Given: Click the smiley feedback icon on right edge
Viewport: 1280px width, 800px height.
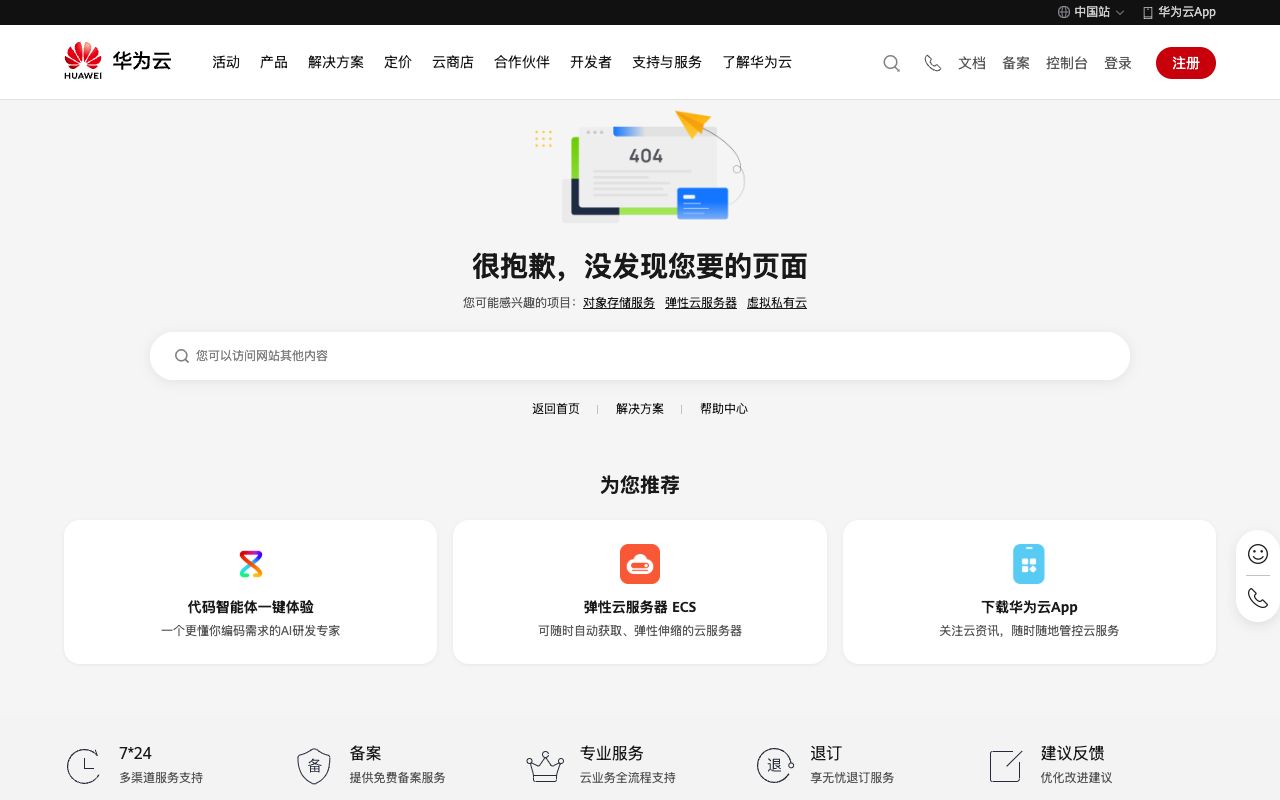Looking at the screenshot, I should pos(1257,554).
